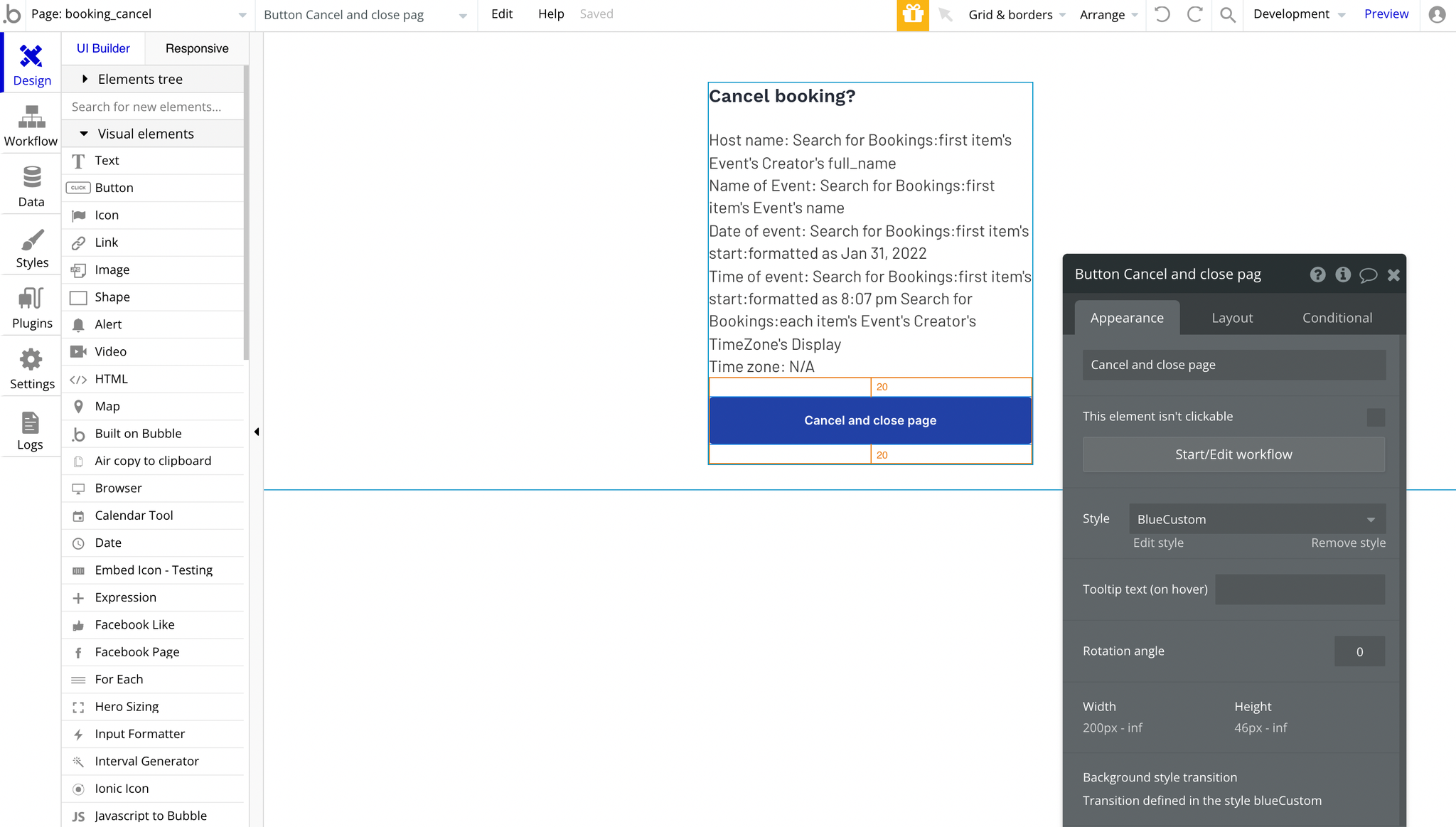
Task: Open the Logs section
Action: (x=31, y=429)
